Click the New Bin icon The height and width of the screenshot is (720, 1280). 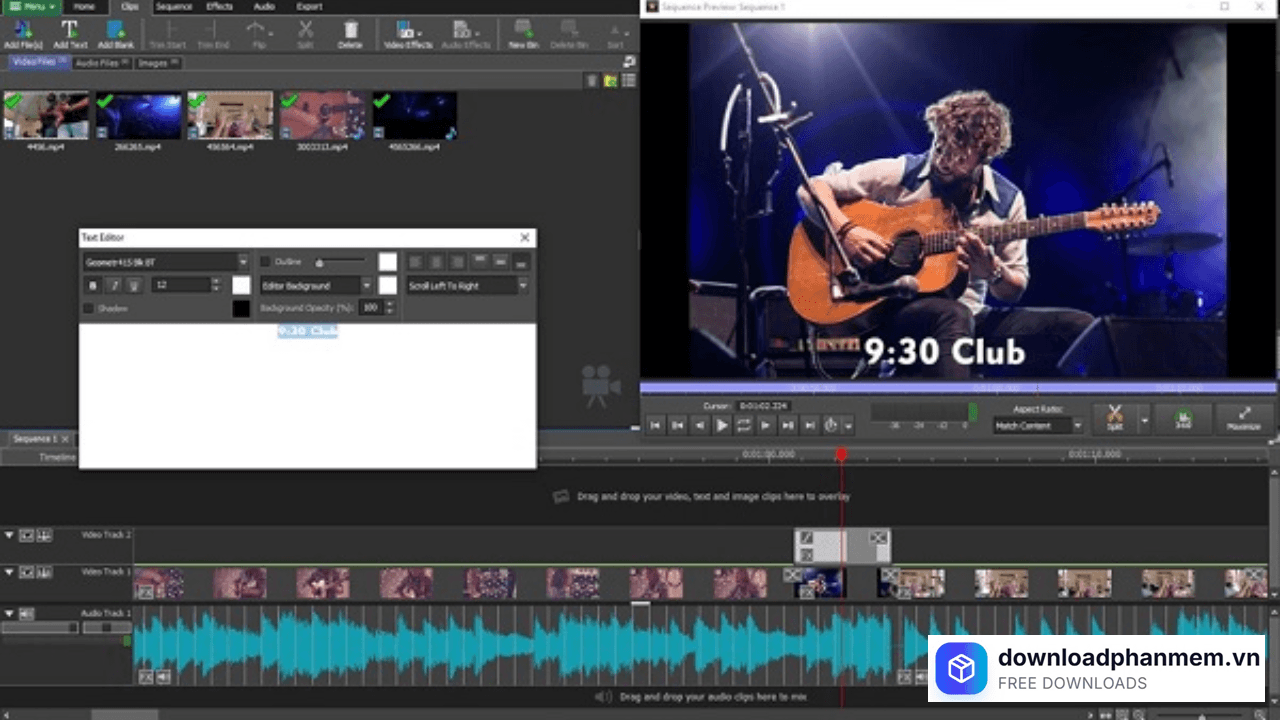523,34
